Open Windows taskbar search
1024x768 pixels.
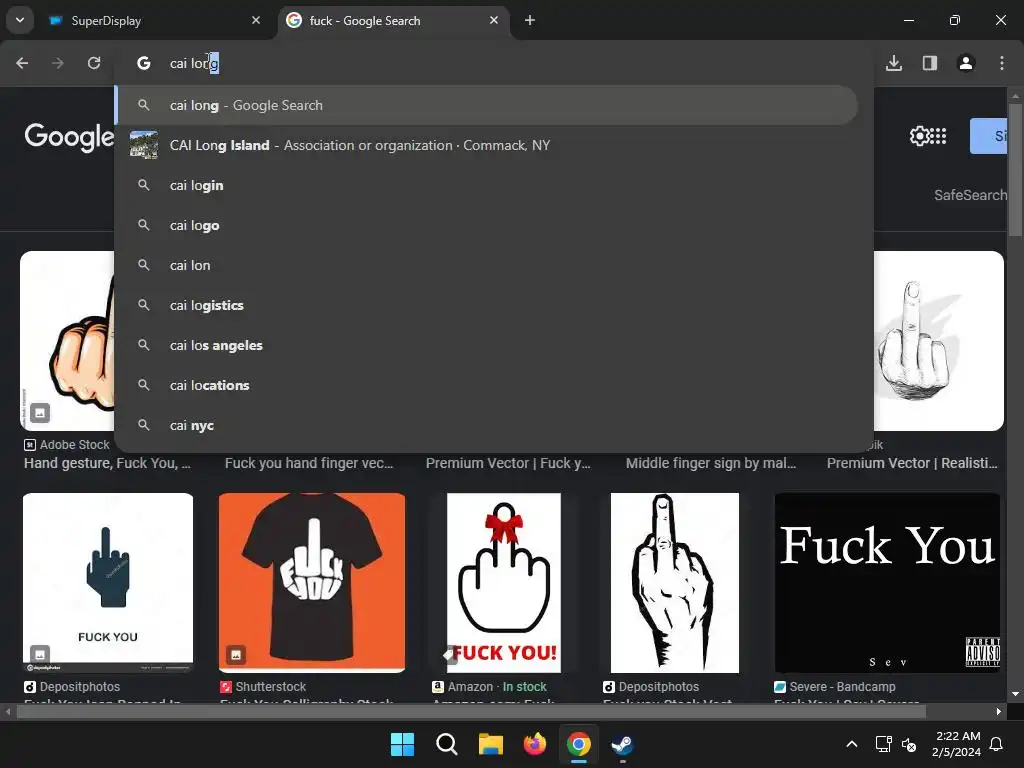tap(447, 744)
